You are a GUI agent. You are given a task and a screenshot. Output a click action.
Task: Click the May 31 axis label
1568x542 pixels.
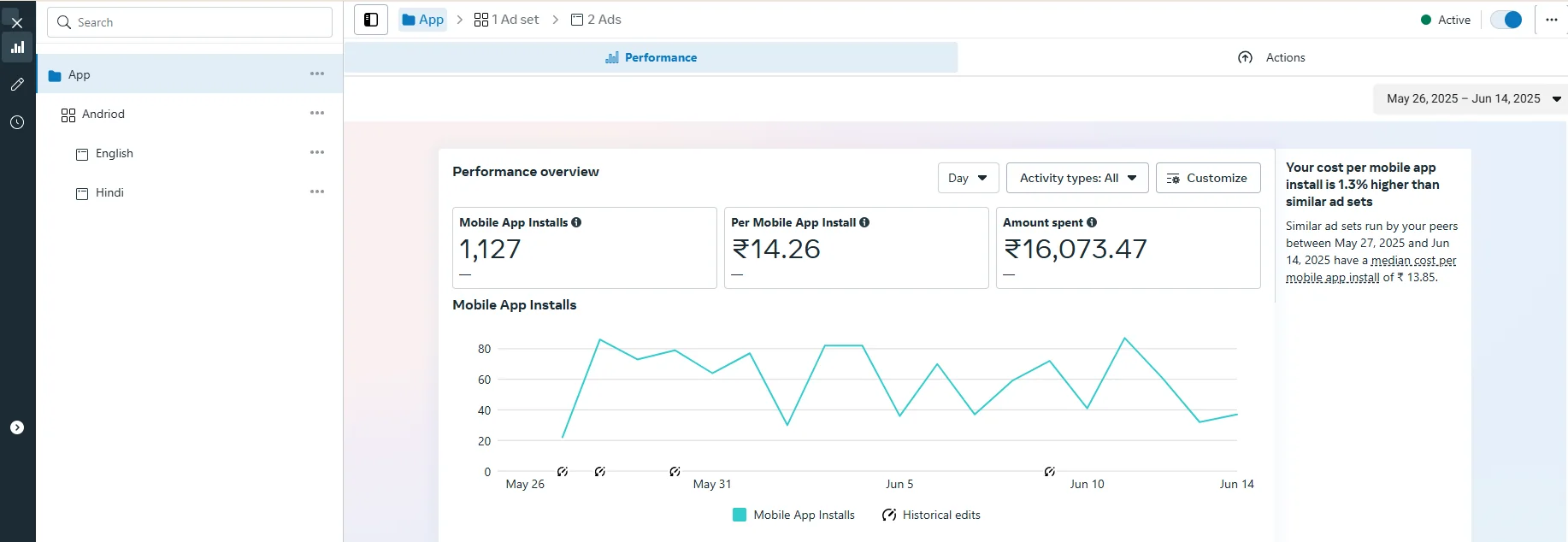(x=712, y=484)
